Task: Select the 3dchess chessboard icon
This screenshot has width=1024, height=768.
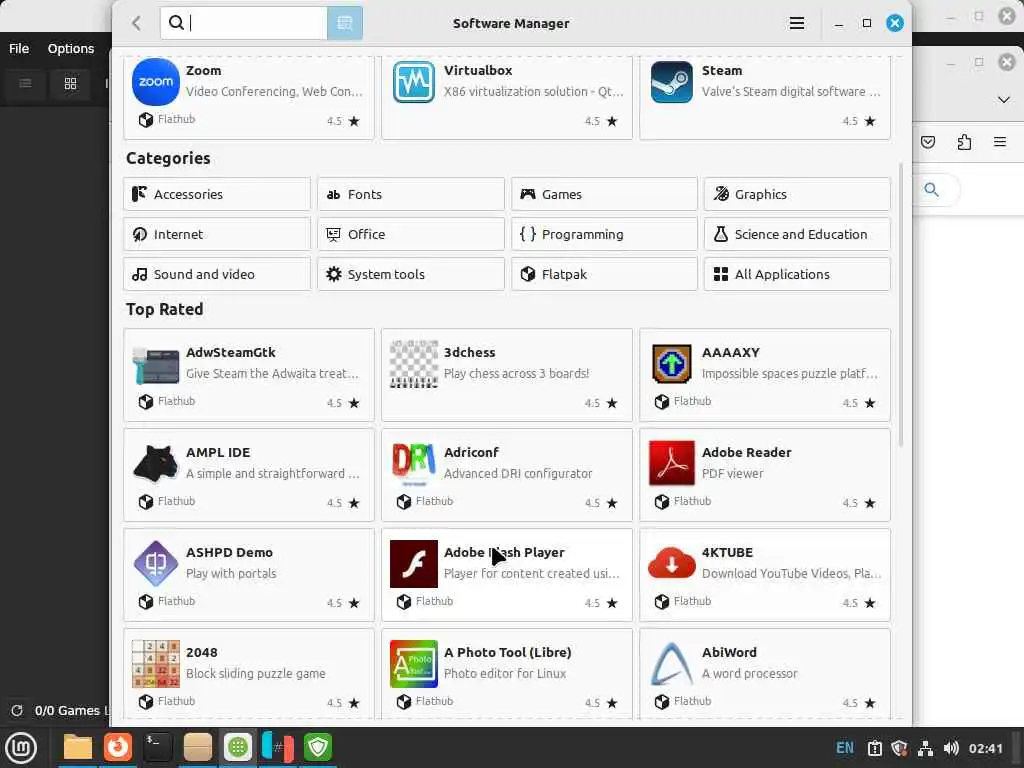Action: point(413,364)
